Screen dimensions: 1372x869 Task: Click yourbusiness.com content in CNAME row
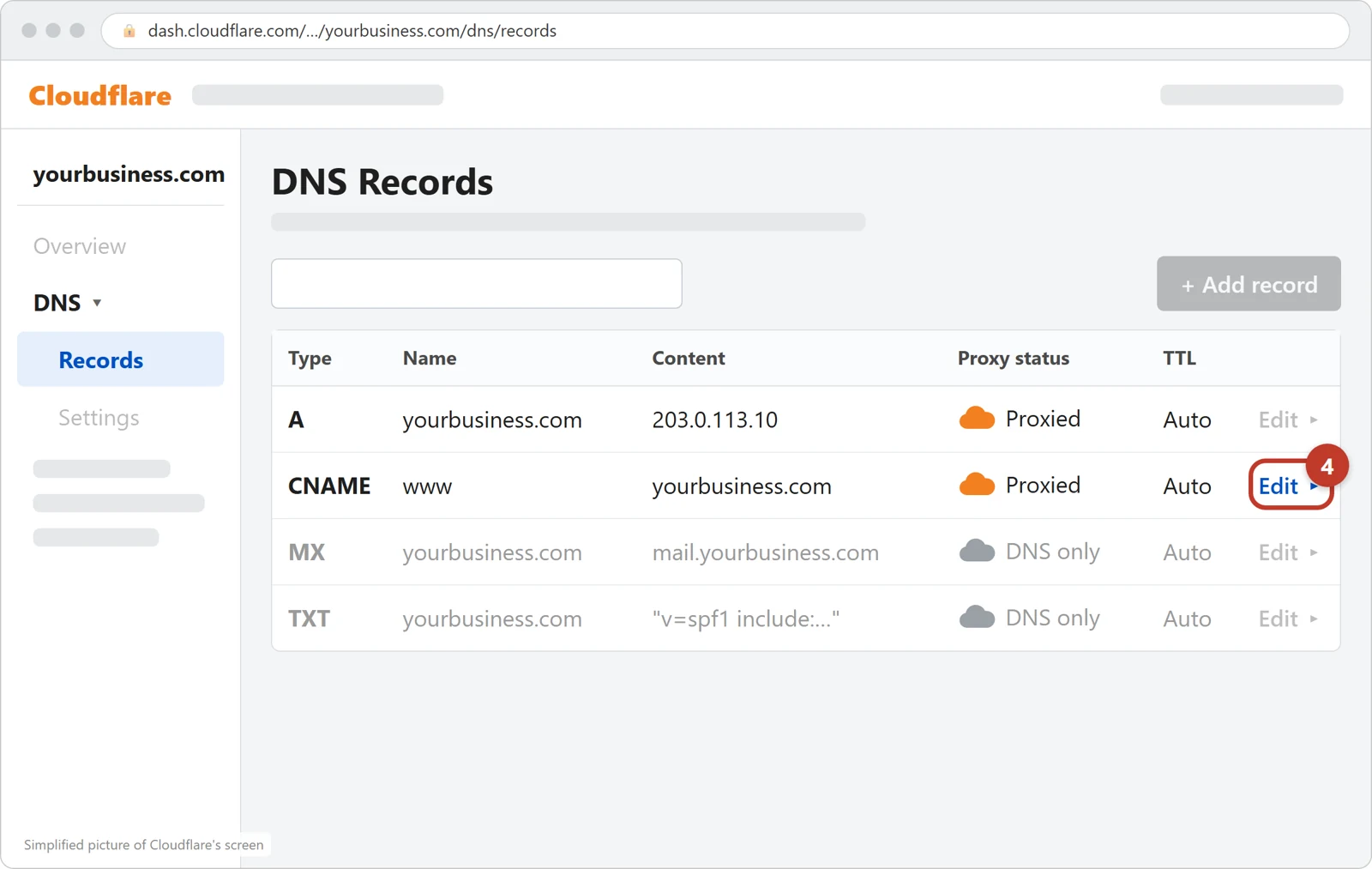point(742,486)
